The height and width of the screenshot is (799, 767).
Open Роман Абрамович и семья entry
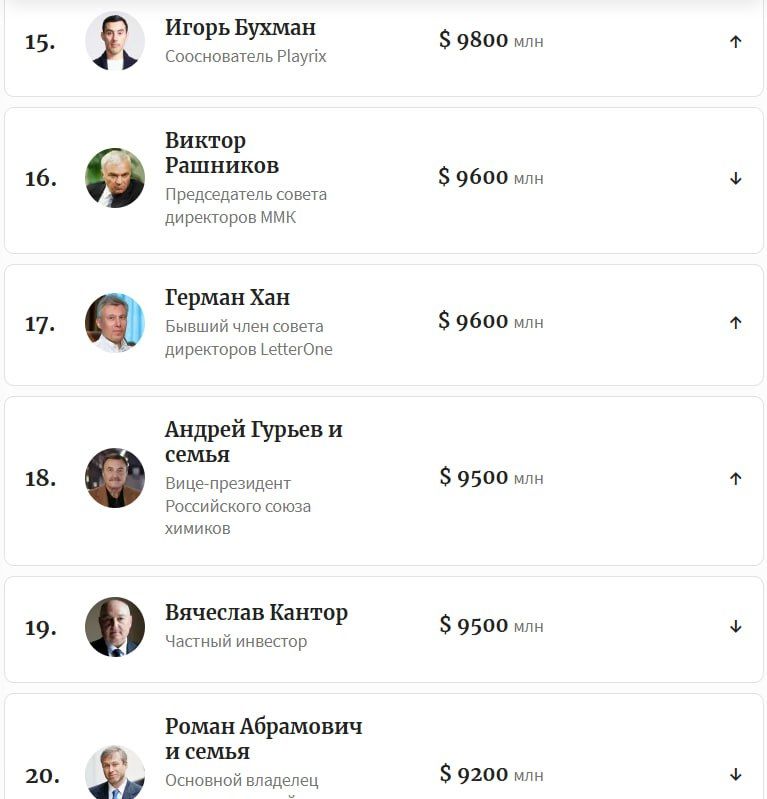coord(263,738)
